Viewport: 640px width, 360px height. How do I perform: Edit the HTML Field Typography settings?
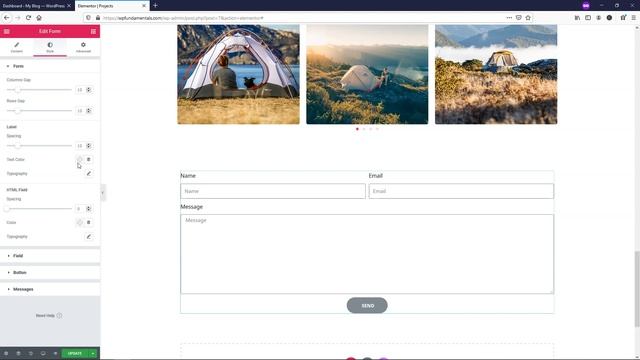tap(89, 237)
